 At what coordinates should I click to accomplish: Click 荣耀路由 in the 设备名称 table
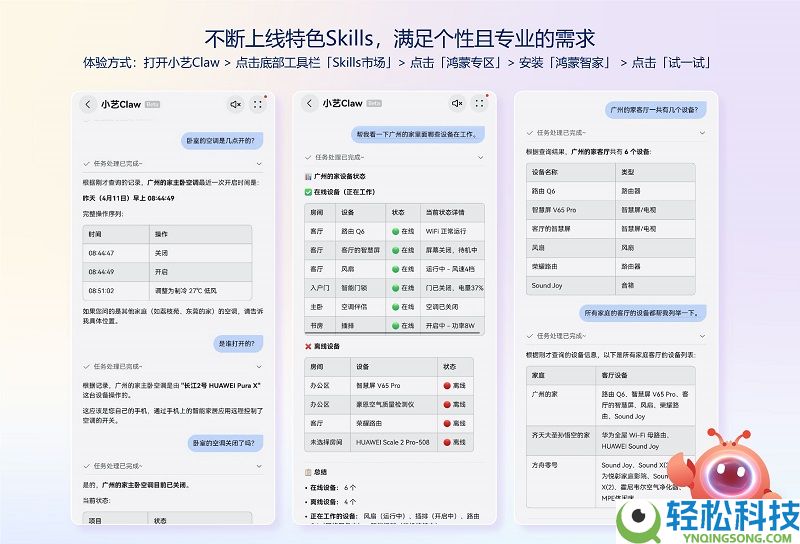coord(544,267)
